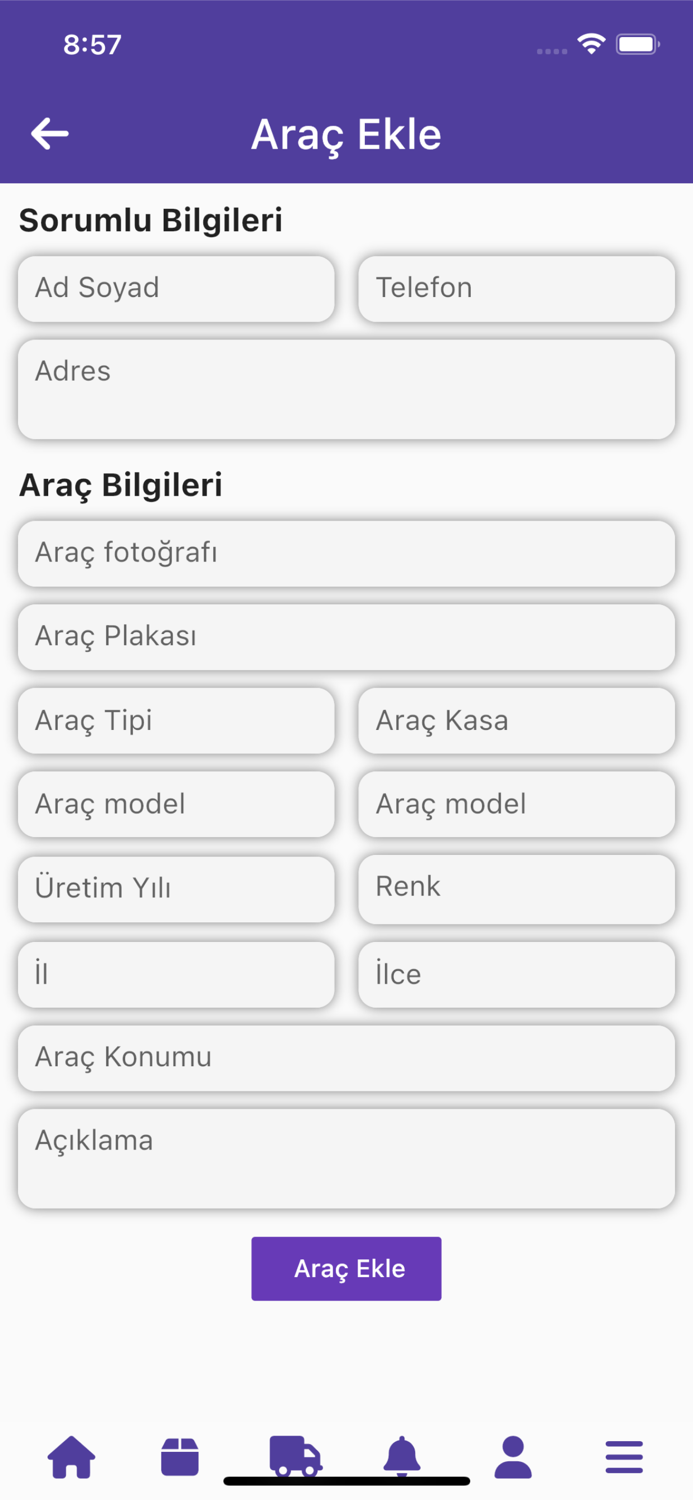Open the hamburger menu icon
The image size is (693, 1500).
623,1457
